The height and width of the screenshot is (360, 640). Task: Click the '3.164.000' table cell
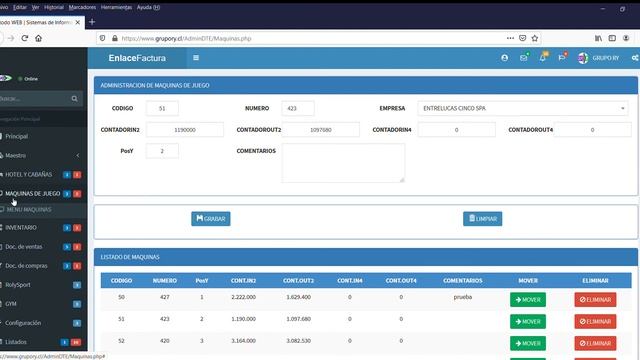pyautogui.click(x=243, y=340)
